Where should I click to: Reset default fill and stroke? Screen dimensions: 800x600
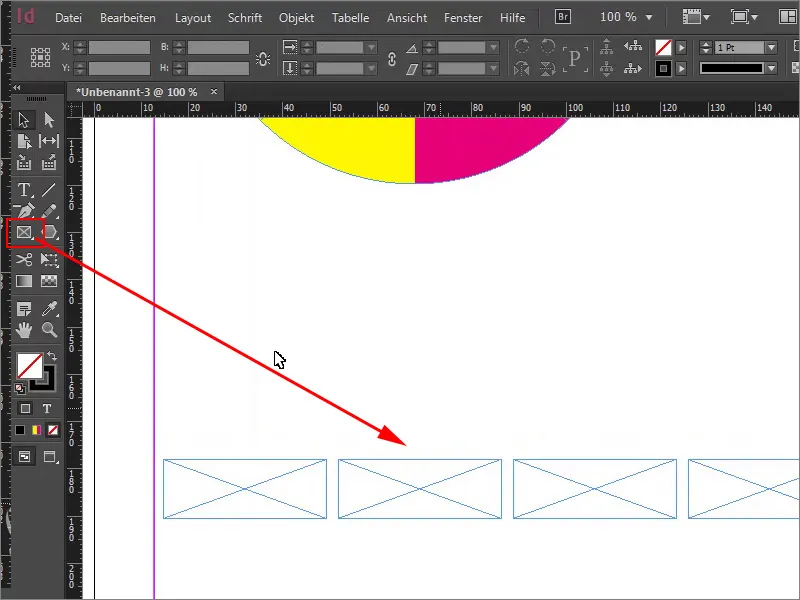[x=19, y=389]
